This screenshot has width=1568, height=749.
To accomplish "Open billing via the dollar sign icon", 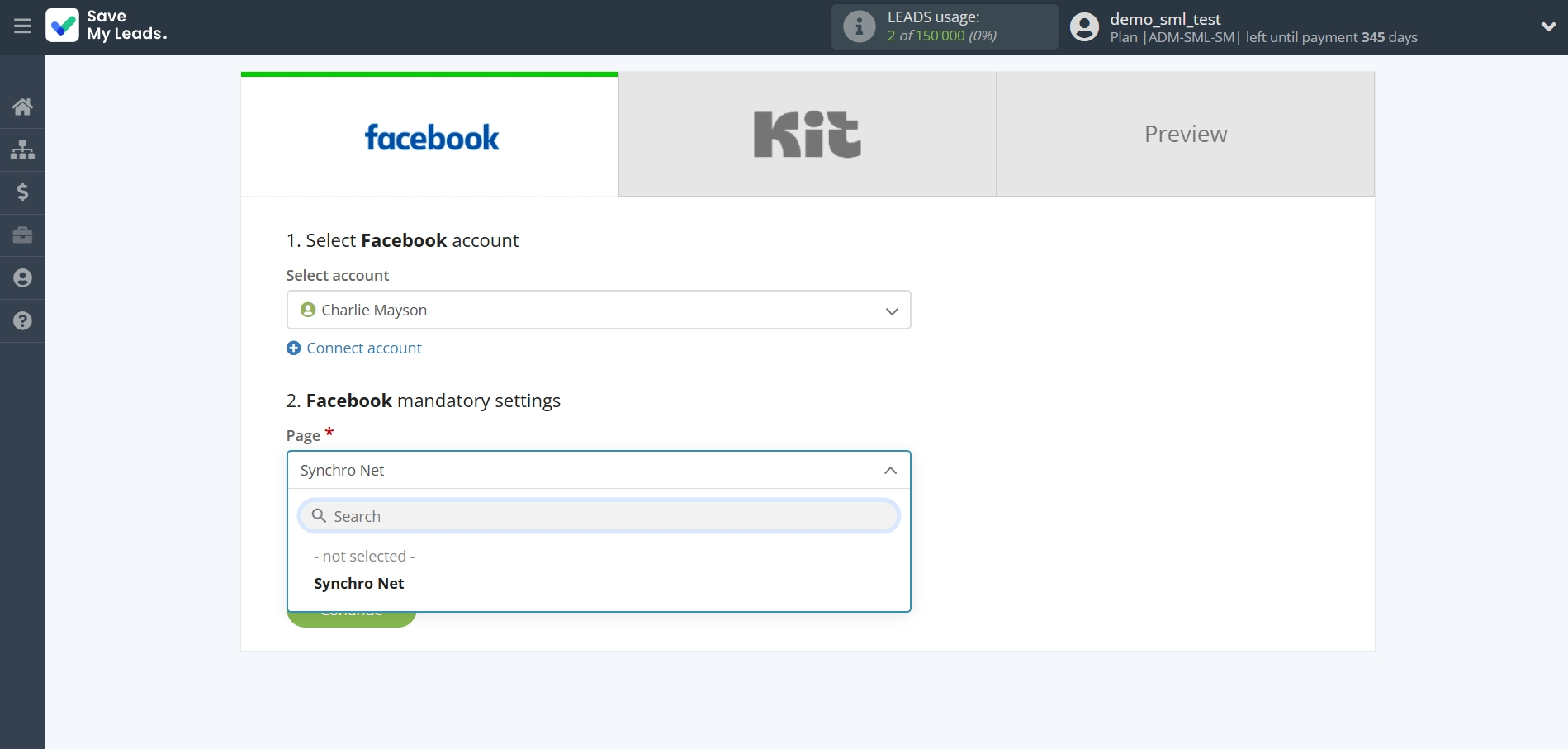I will coord(21,192).
